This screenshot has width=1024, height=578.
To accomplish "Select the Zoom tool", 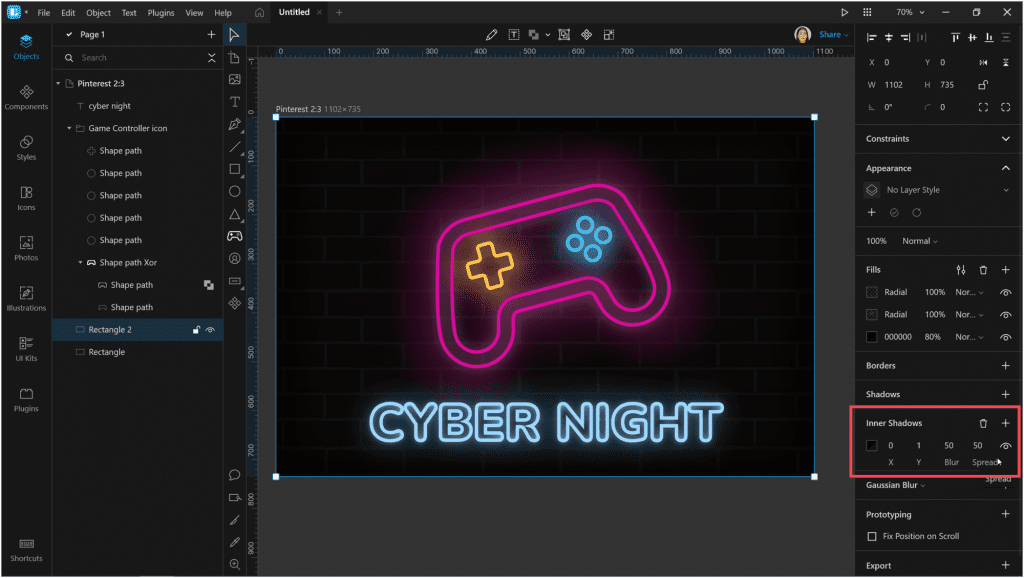I will coord(234,565).
